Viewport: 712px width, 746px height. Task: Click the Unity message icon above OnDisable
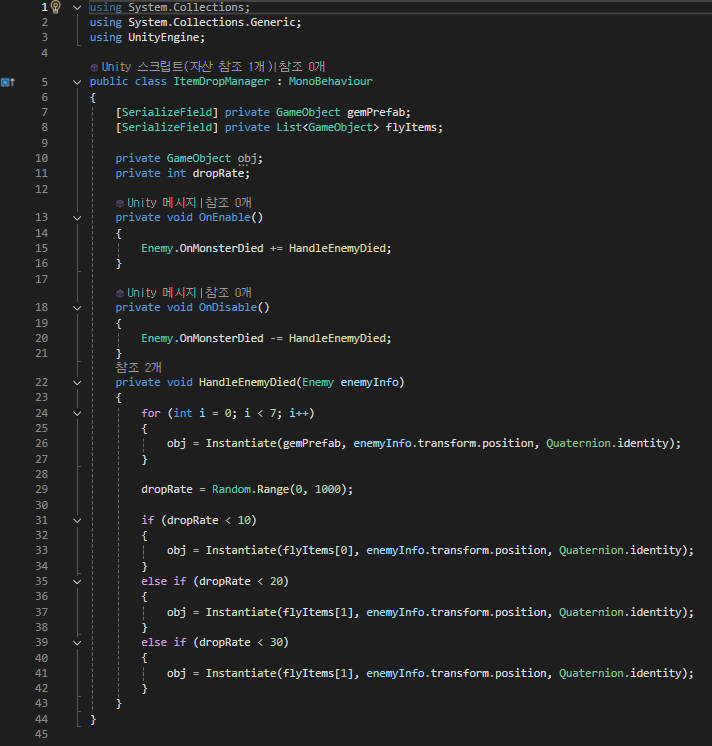pos(120,294)
